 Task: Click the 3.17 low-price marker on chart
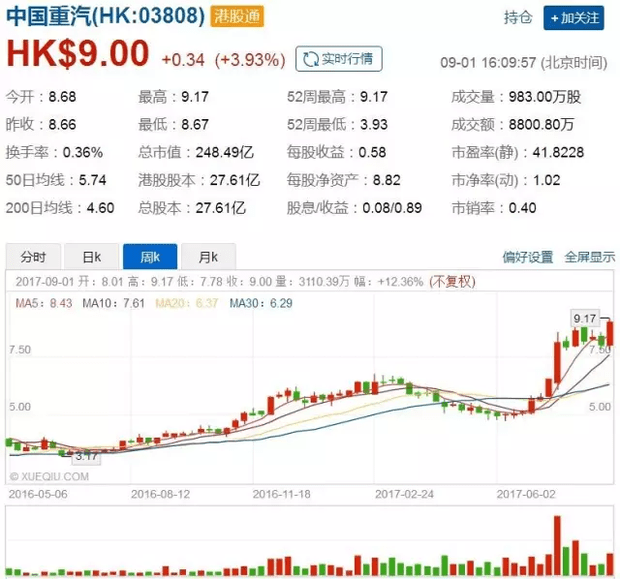click(x=86, y=456)
